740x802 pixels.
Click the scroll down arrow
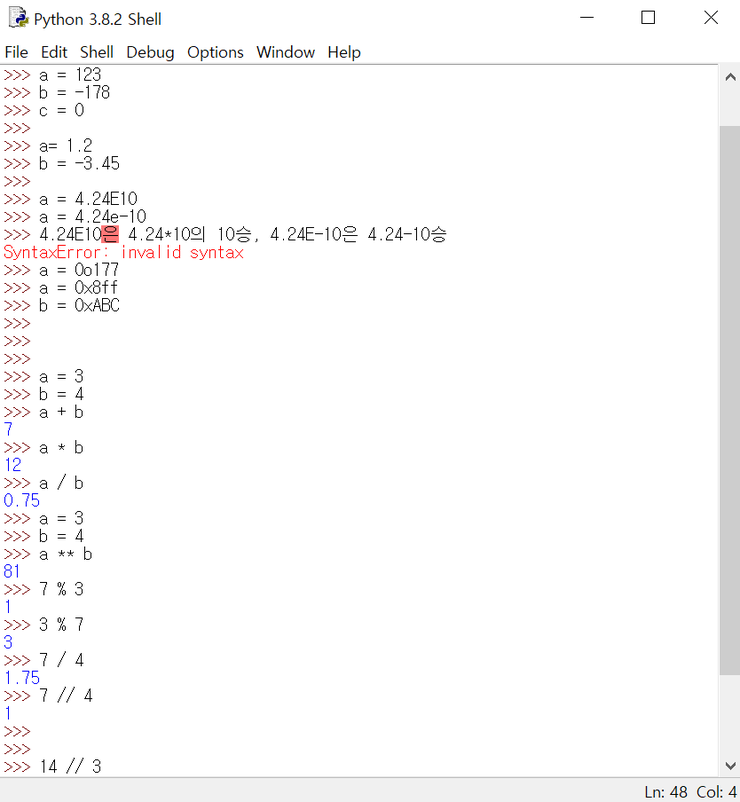730,766
